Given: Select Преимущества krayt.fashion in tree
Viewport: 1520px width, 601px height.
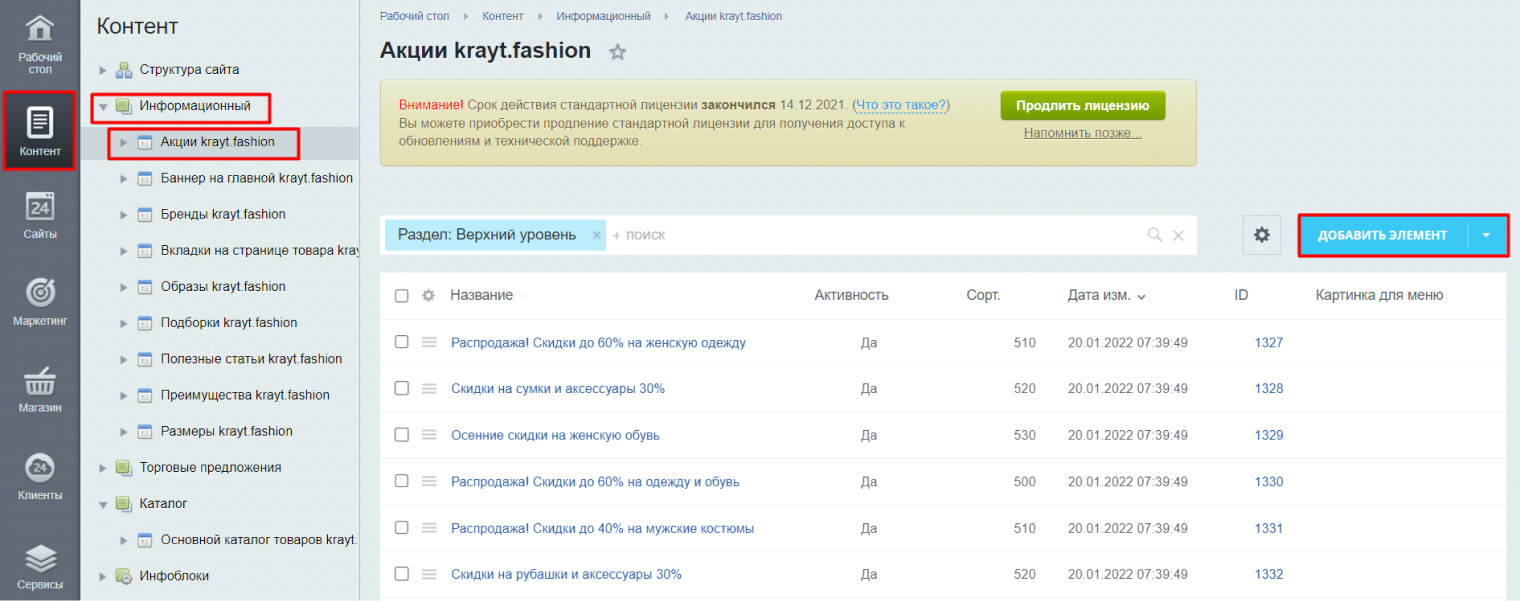Looking at the screenshot, I should tap(245, 395).
